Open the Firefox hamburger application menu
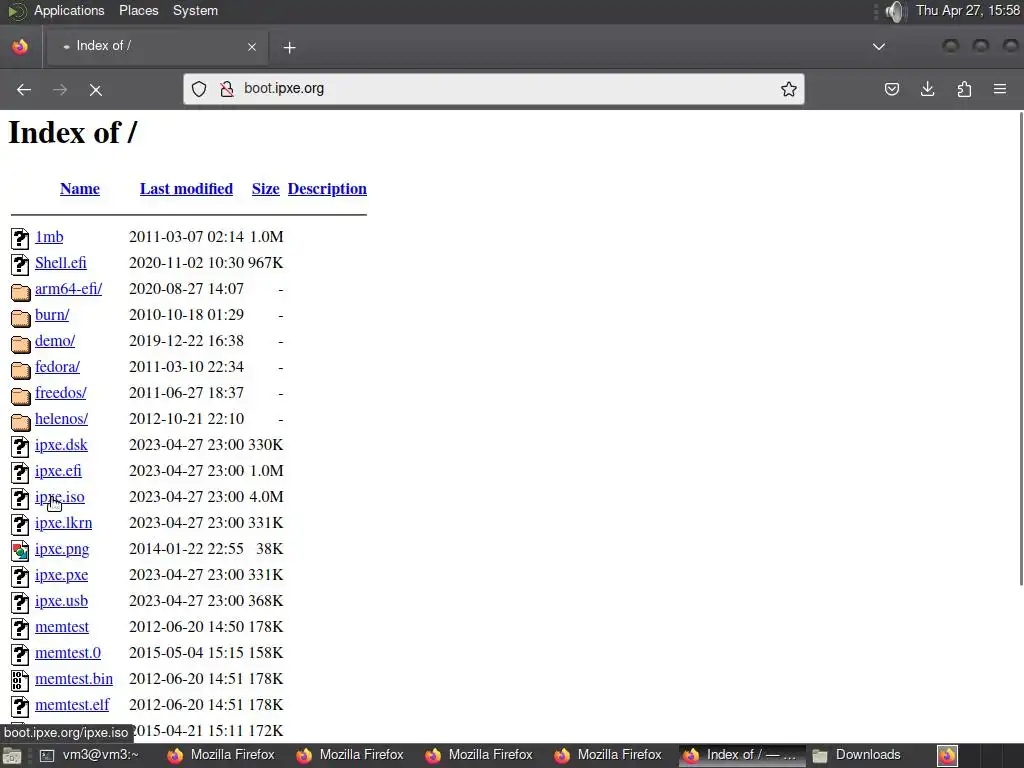Image resolution: width=1024 pixels, height=768 pixels. pos(1000,89)
